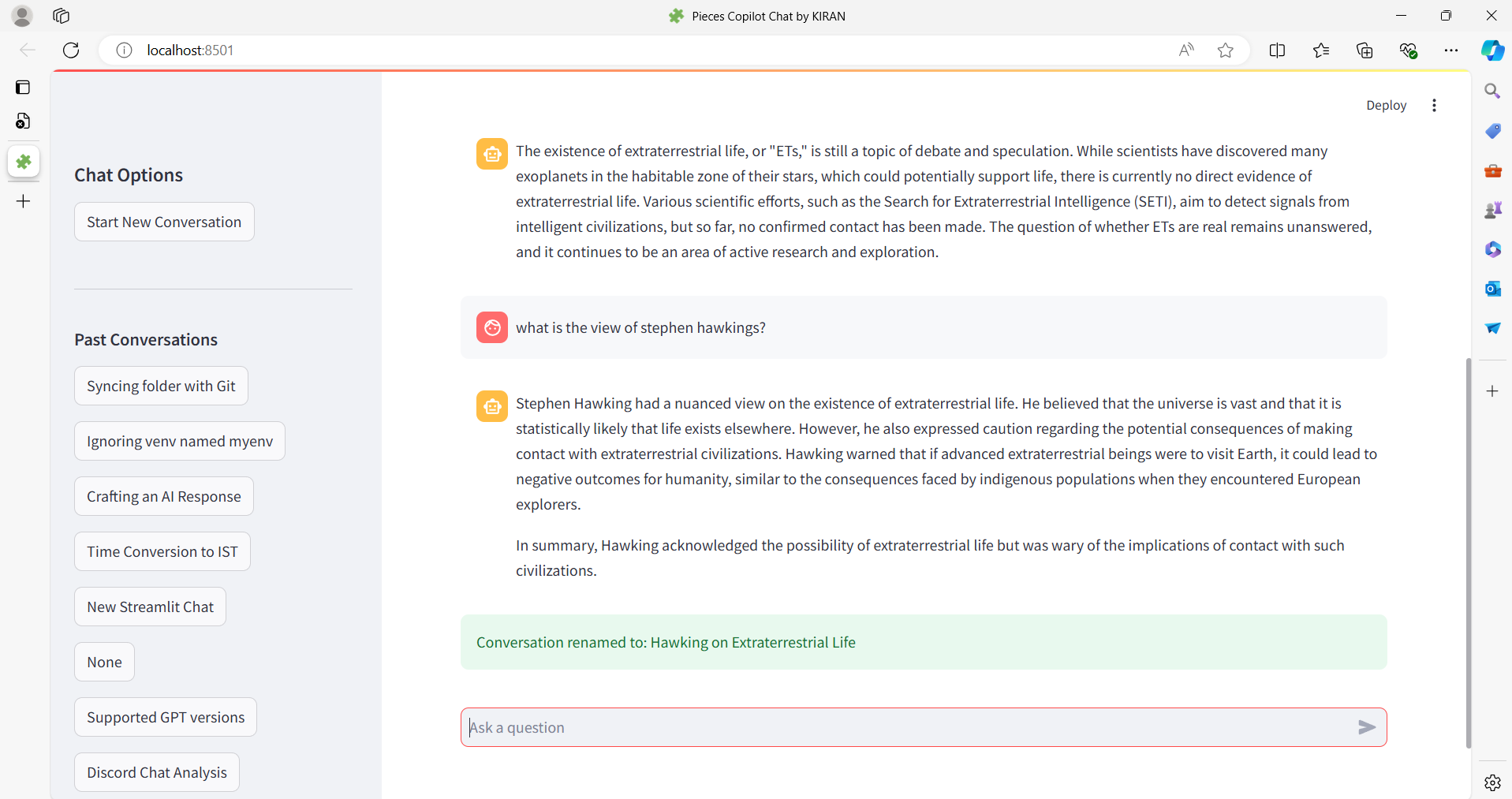Open the New Streamlit Chat conversation
The width and height of the screenshot is (1512, 799).
(150, 607)
